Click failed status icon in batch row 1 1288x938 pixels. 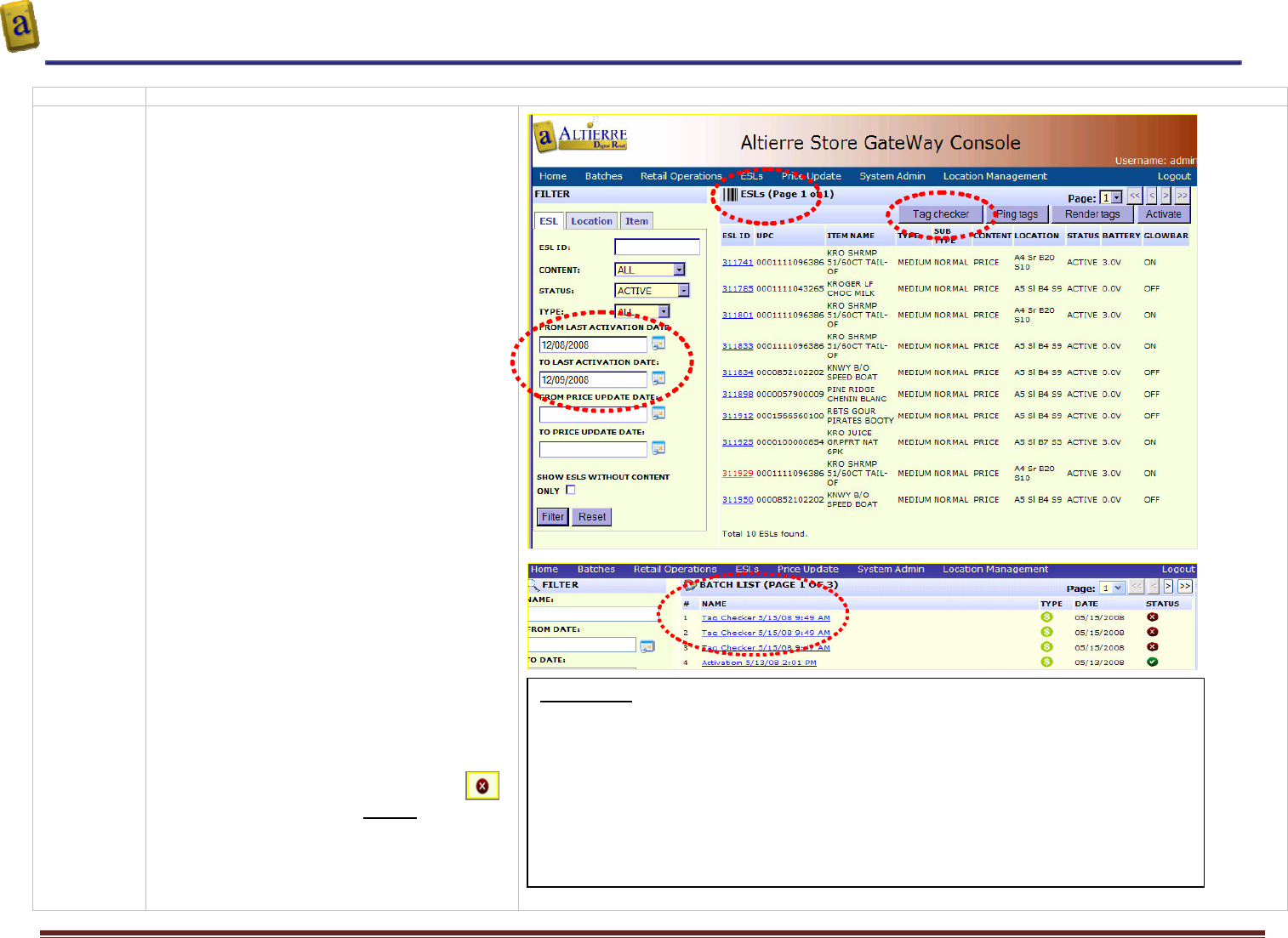tap(1152, 617)
